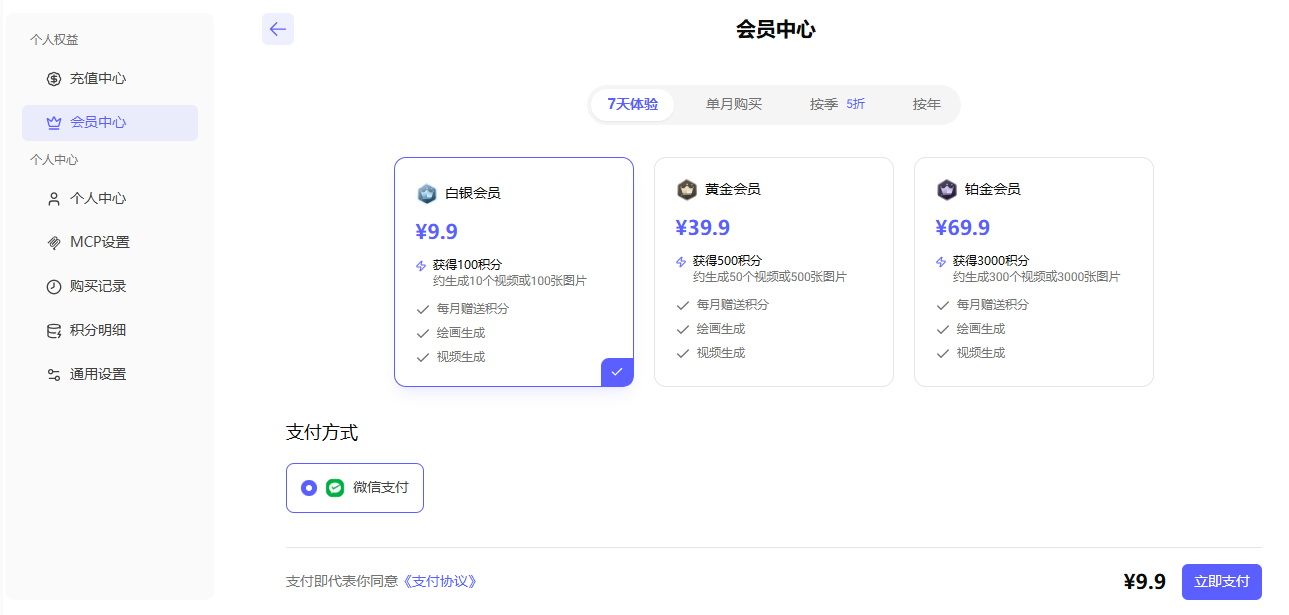The height and width of the screenshot is (615, 1289).
Task: Click the MCP设置 settings icon
Action: tap(51, 242)
